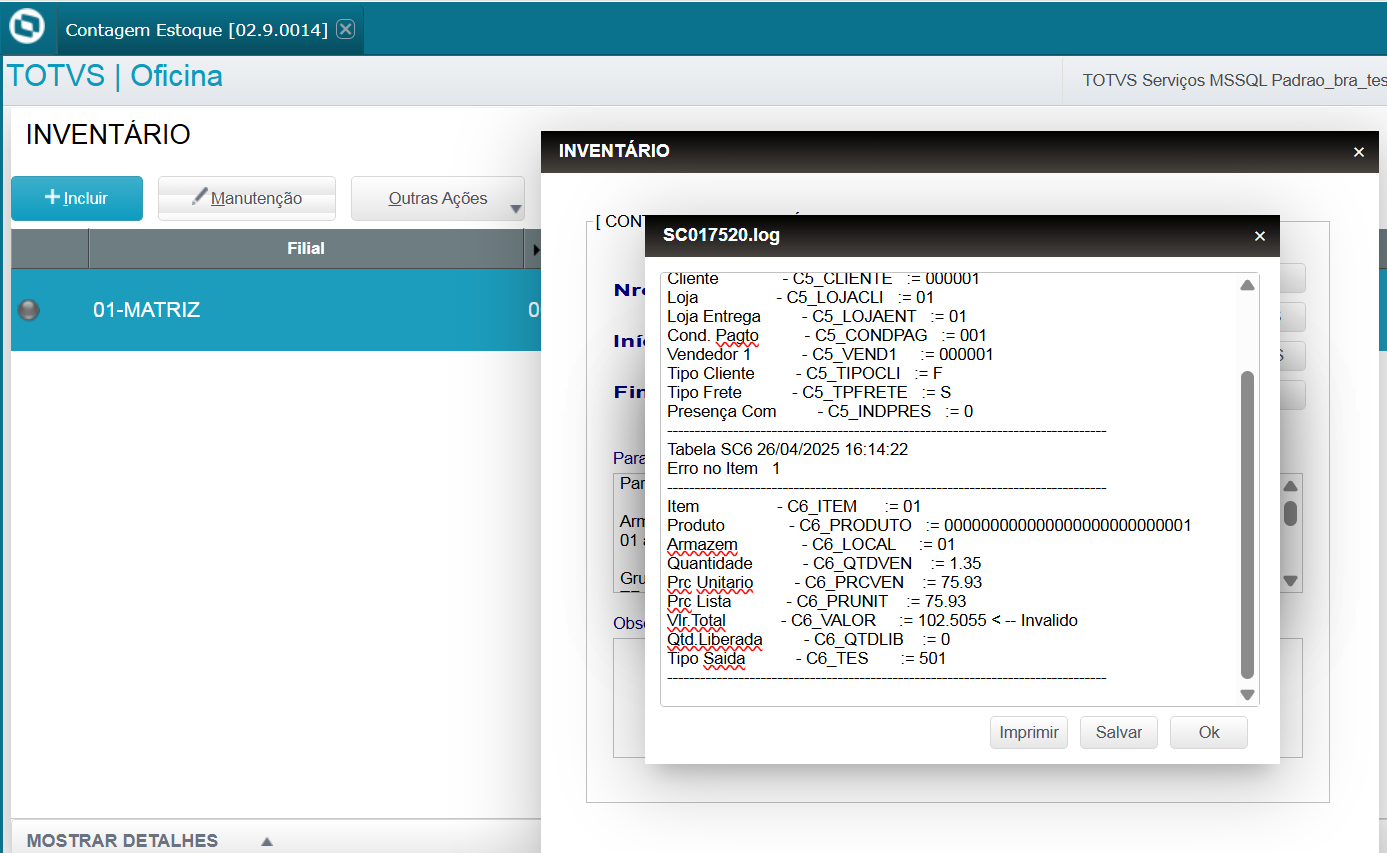Screen dimensions: 1387x853
Task: Click the log scrollbar up arrow
Action: coord(1247,286)
